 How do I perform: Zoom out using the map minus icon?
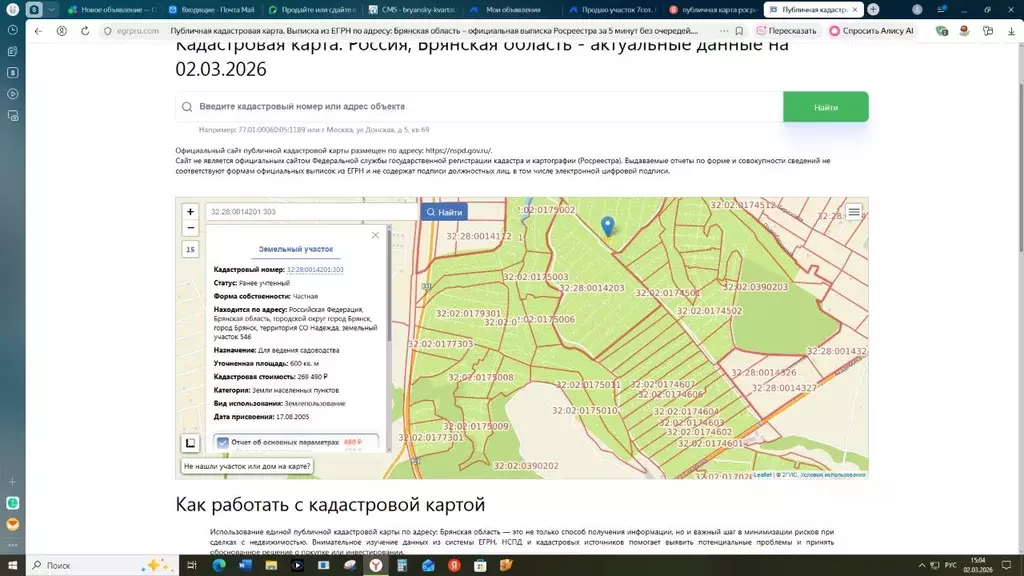click(189, 227)
